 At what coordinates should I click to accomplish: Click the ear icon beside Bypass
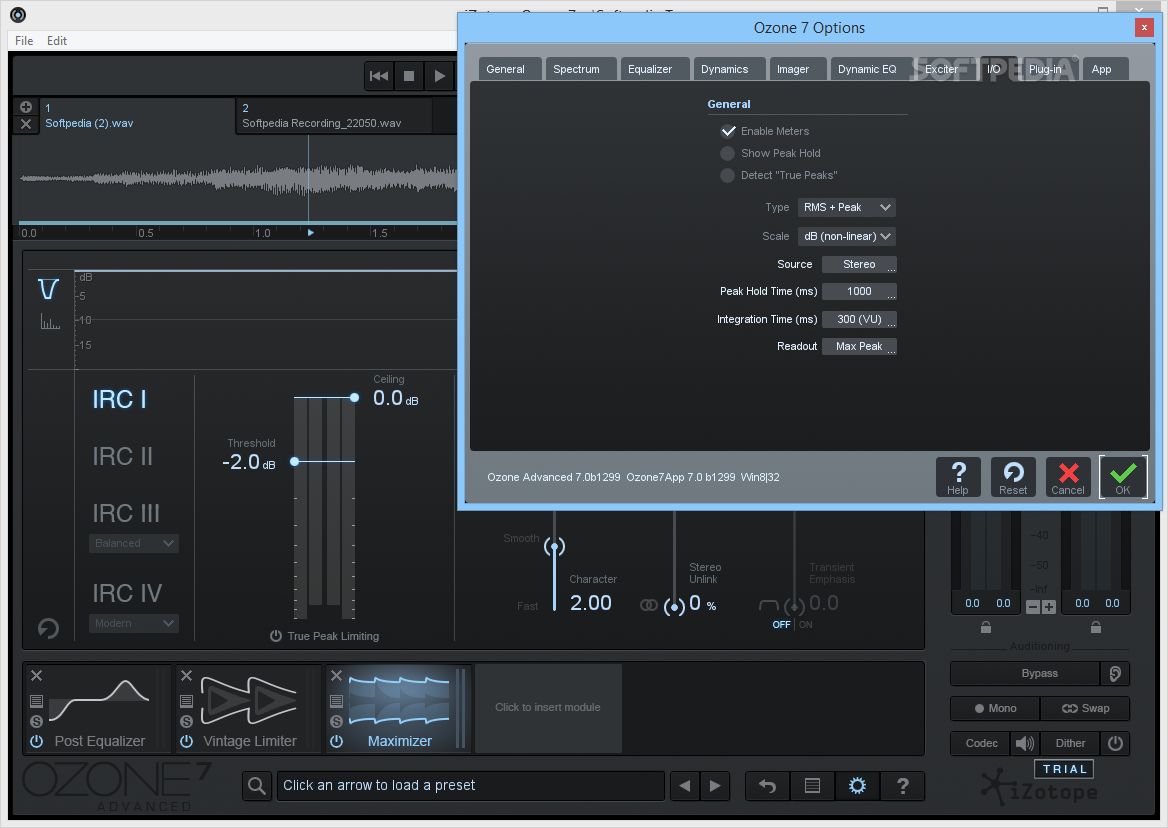(x=1115, y=673)
